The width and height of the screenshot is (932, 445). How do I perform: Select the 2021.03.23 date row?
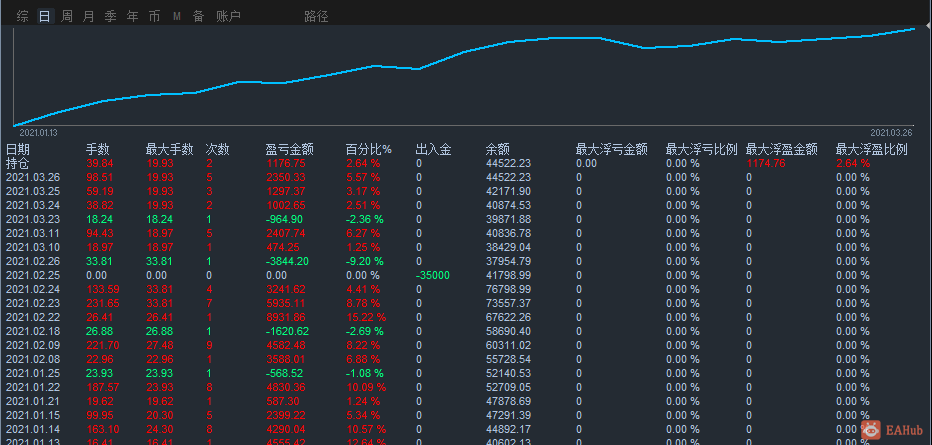coord(466,219)
